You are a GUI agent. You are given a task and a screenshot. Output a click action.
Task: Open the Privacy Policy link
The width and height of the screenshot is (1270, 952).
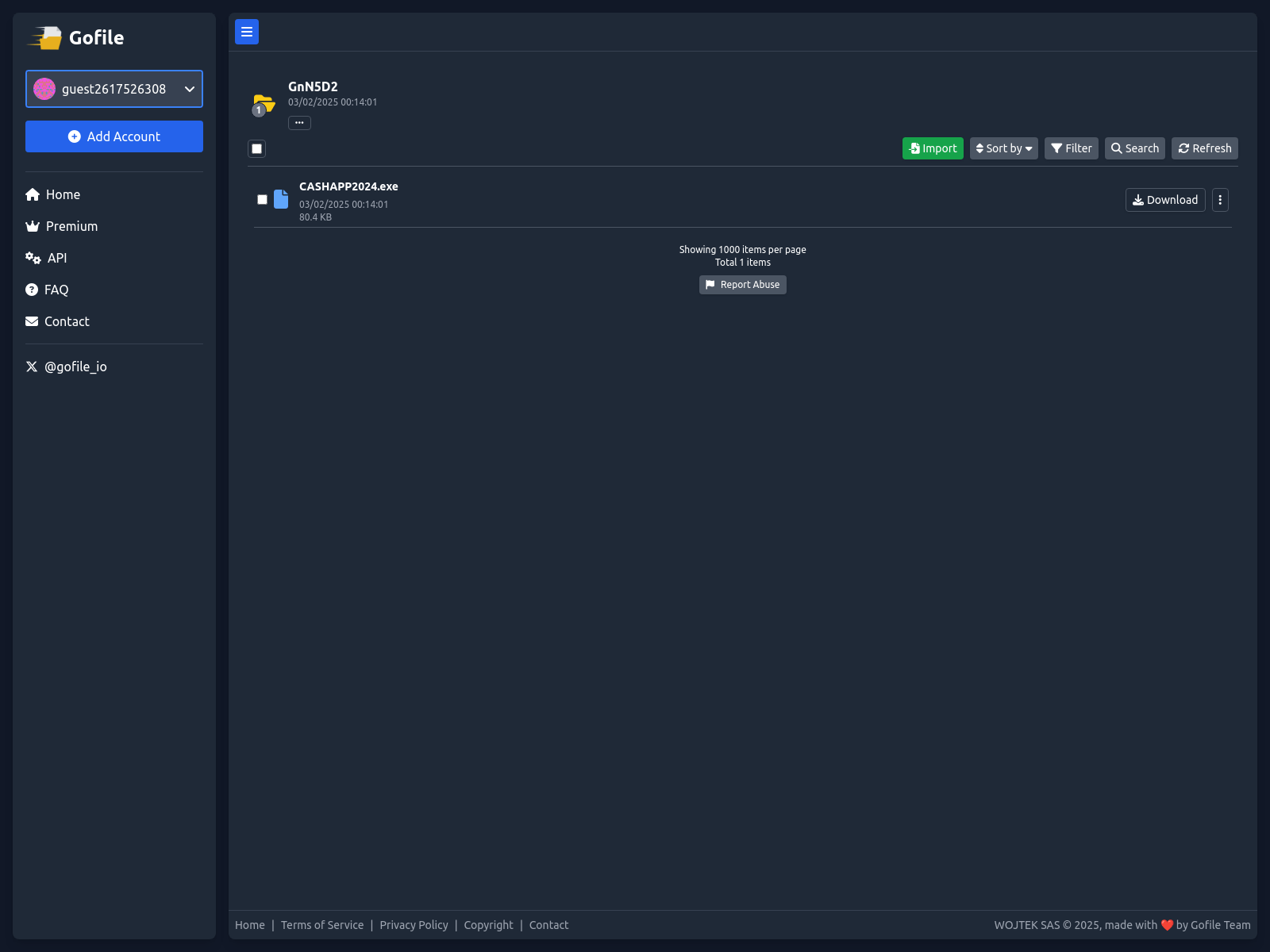click(414, 925)
